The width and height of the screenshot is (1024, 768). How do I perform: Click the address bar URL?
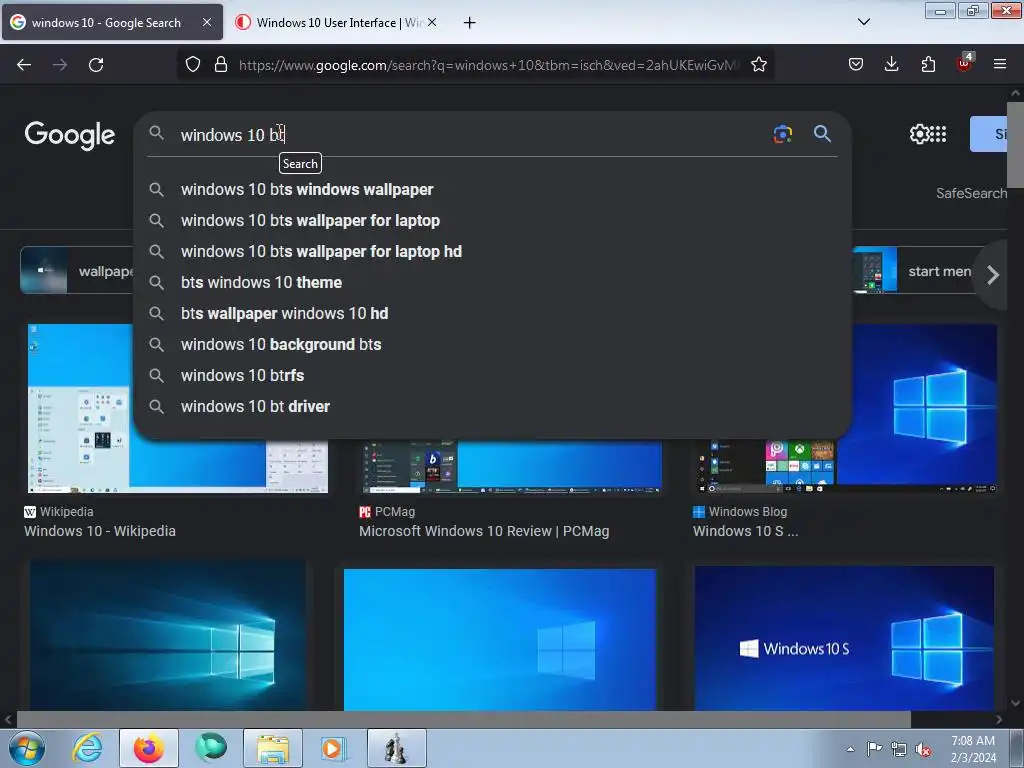(x=488, y=65)
